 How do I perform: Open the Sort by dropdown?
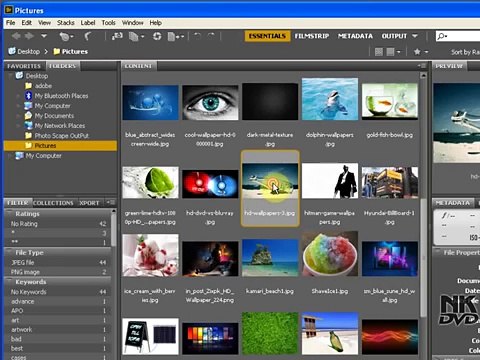pyautogui.click(x=465, y=52)
